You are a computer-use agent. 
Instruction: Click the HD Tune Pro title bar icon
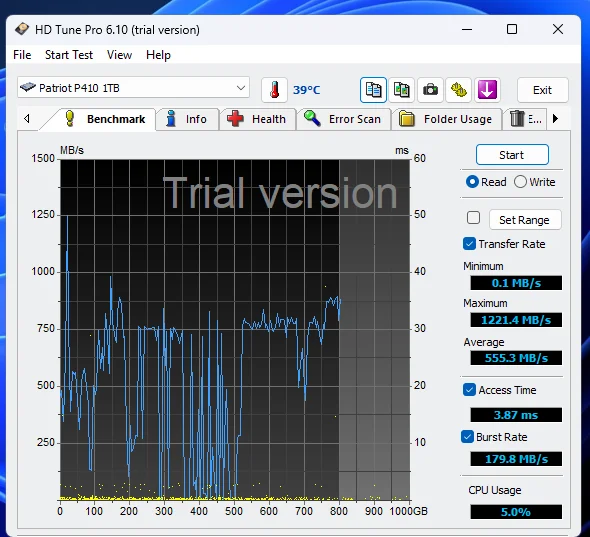pos(22,29)
